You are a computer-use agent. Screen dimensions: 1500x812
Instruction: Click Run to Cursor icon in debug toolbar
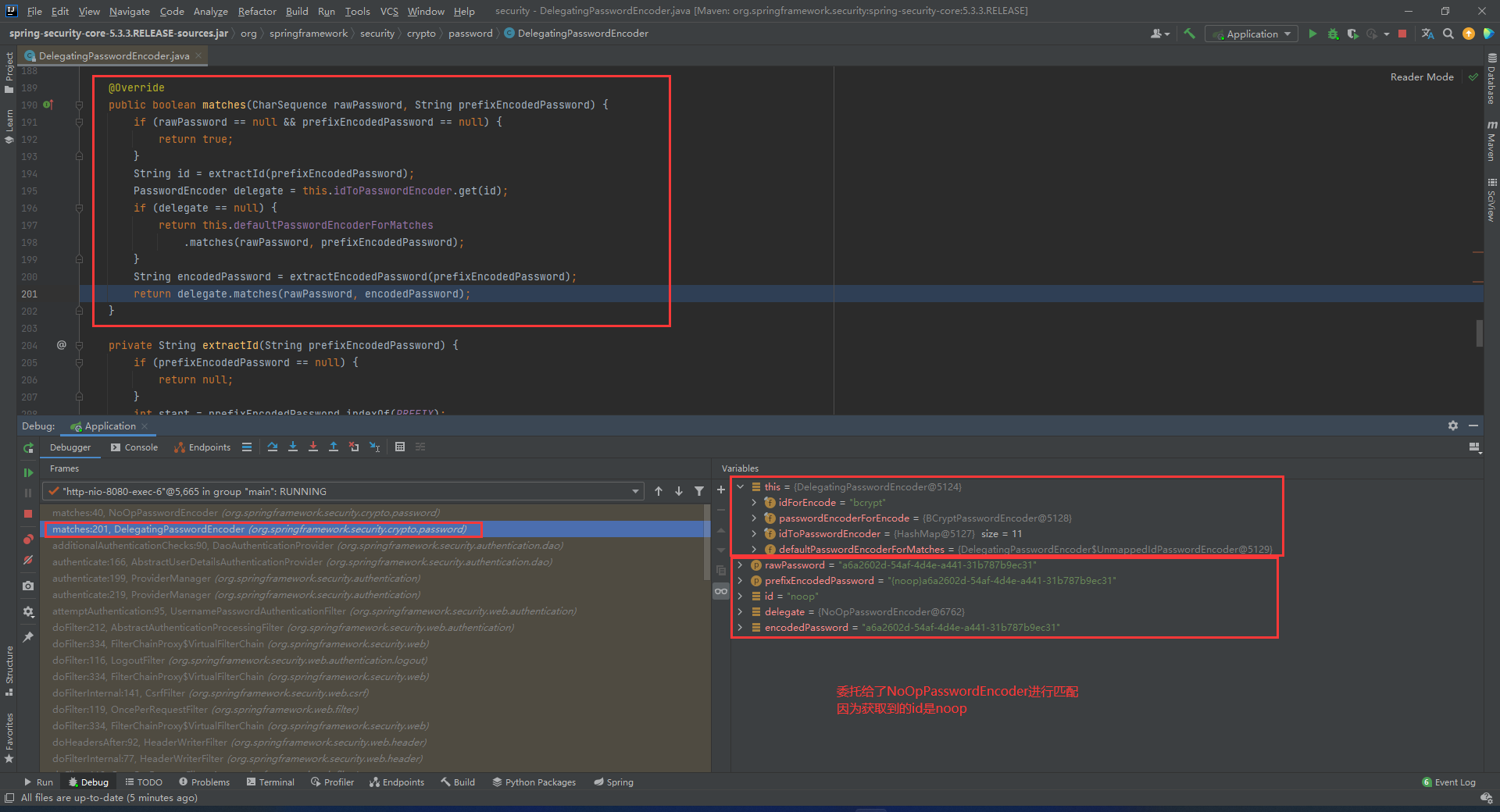click(374, 447)
